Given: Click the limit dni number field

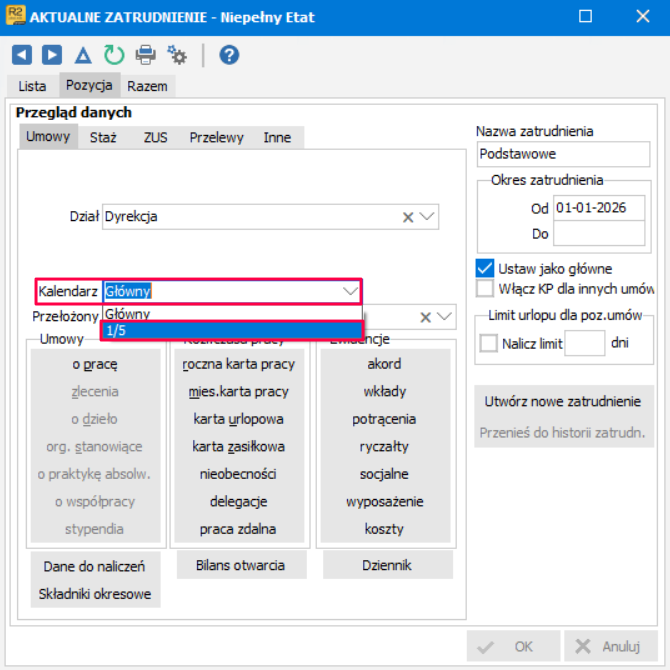Looking at the screenshot, I should point(585,343).
